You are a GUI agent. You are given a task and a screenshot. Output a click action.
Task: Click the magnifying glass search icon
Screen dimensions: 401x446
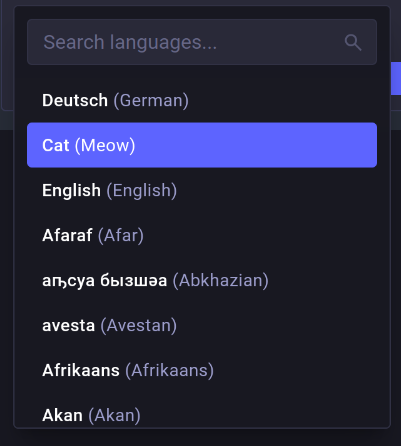(x=353, y=43)
